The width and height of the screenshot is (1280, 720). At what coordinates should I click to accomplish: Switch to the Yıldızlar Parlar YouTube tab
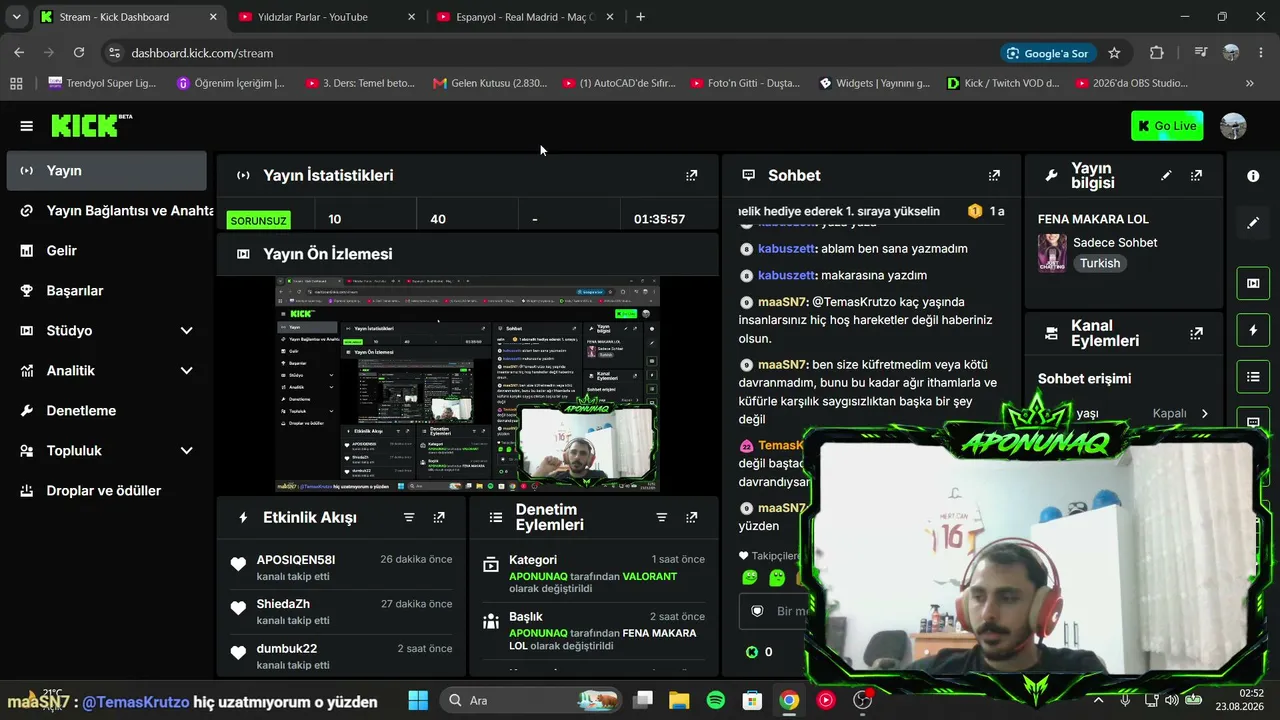[x=328, y=17]
